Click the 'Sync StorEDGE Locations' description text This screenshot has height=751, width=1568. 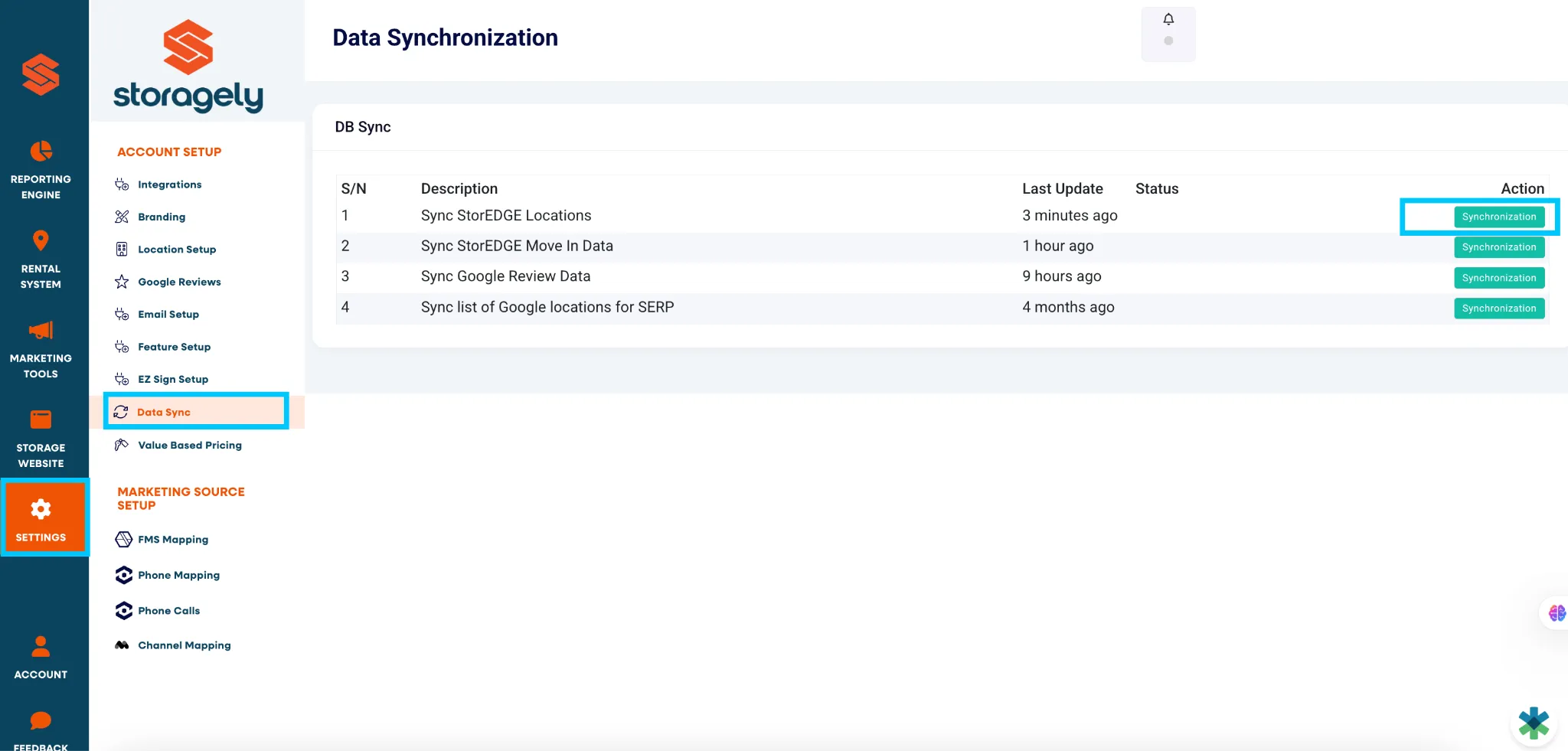506,216
